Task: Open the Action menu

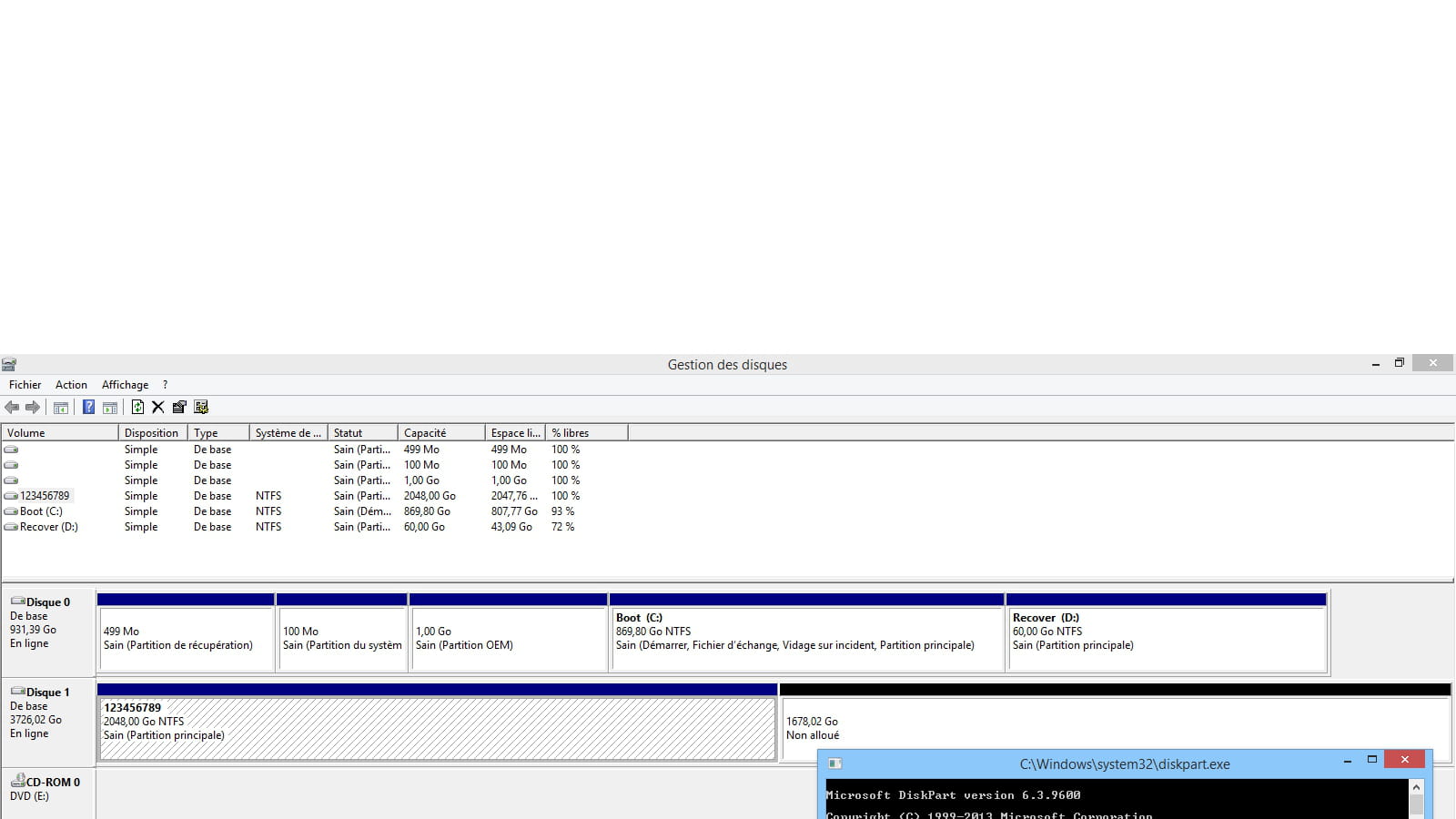Action: click(x=71, y=385)
